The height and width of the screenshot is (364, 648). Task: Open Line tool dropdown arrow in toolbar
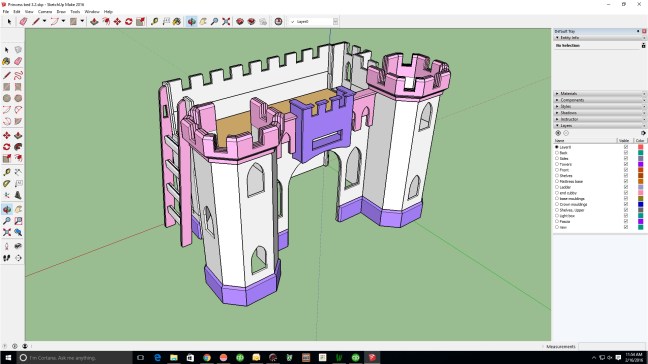click(x=44, y=21)
